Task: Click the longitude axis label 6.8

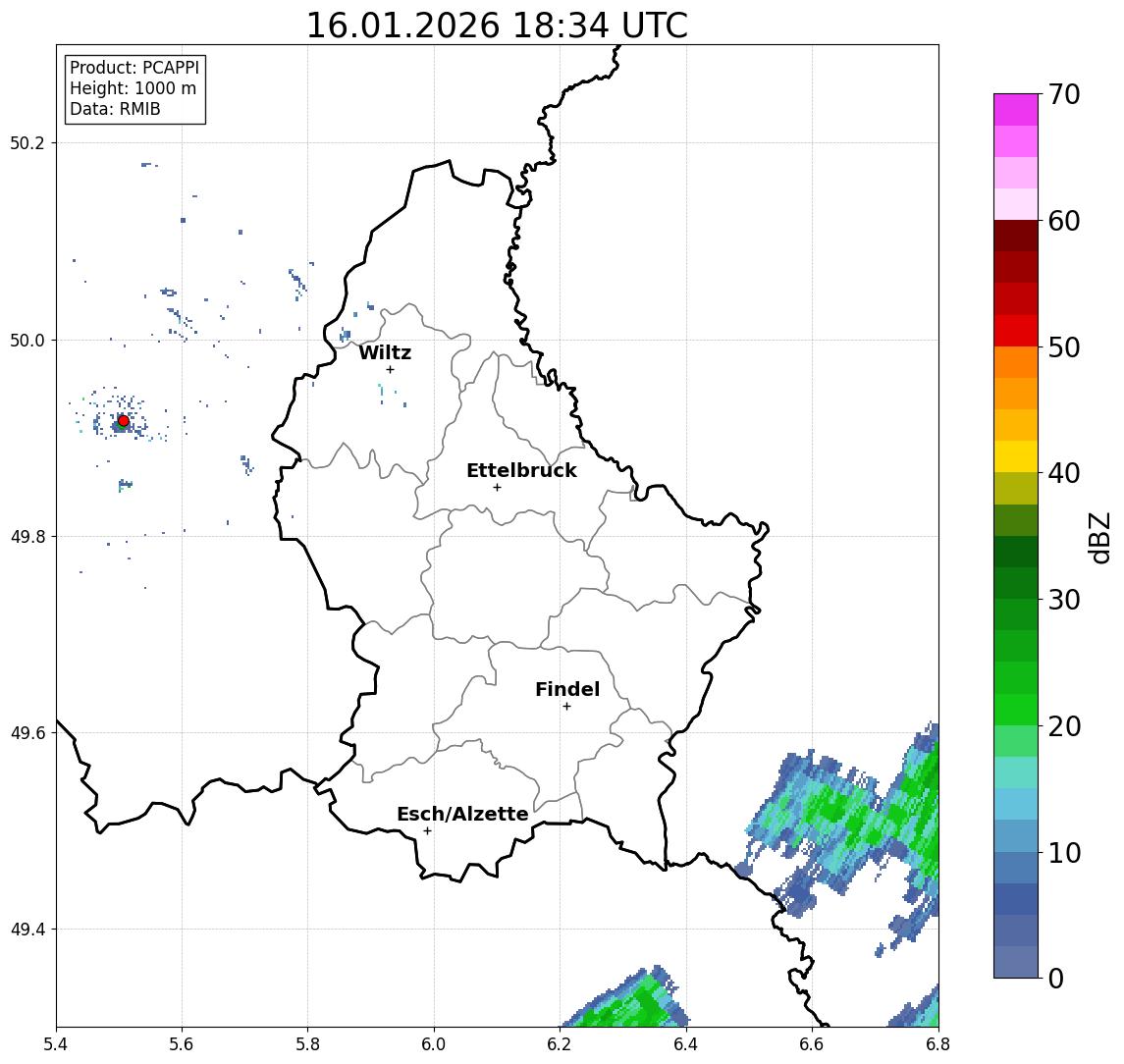Action: (x=937, y=1044)
